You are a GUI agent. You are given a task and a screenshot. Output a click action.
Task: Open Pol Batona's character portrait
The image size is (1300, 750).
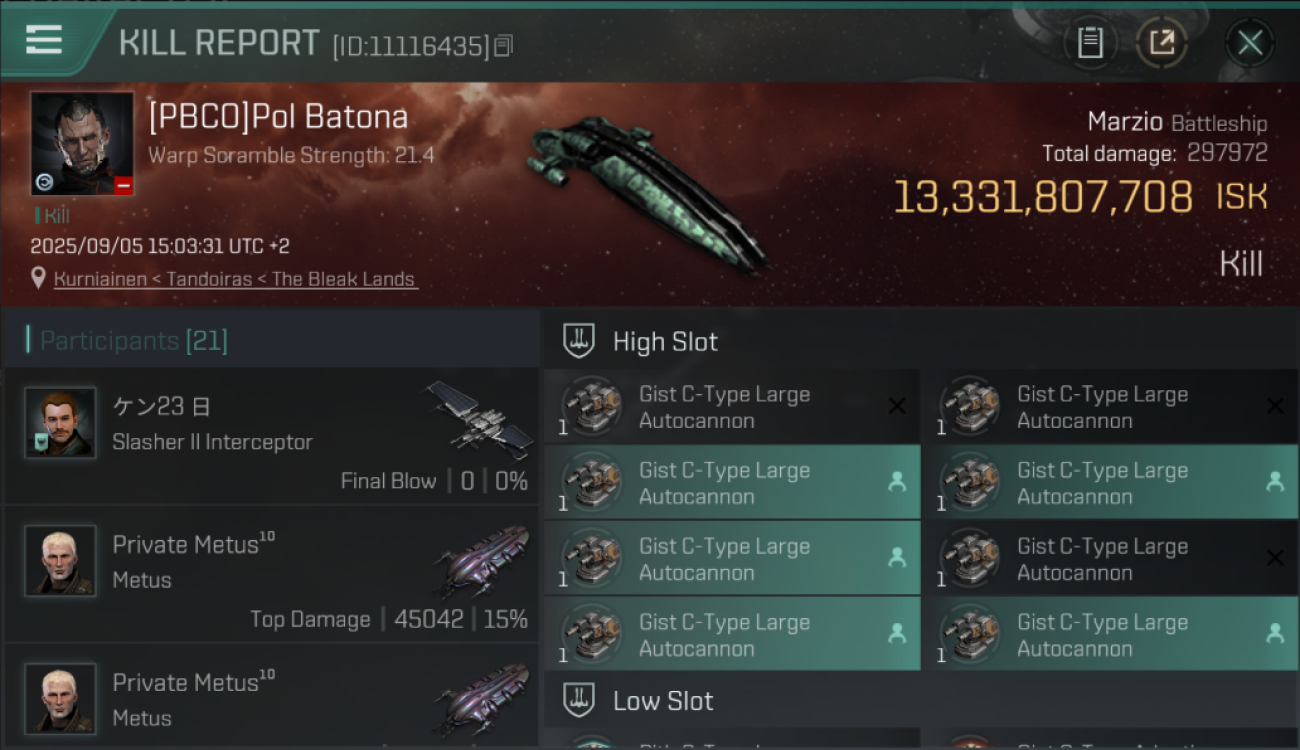(x=82, y=144)
